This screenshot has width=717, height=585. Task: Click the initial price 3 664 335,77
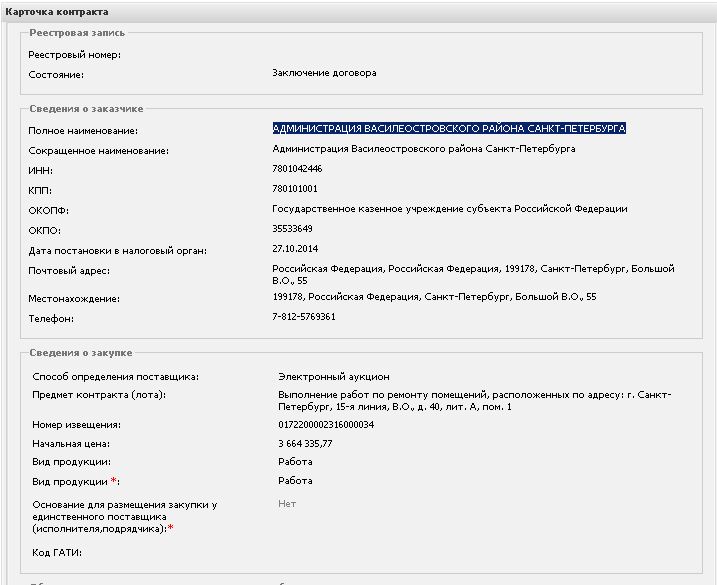click(305, 444)
